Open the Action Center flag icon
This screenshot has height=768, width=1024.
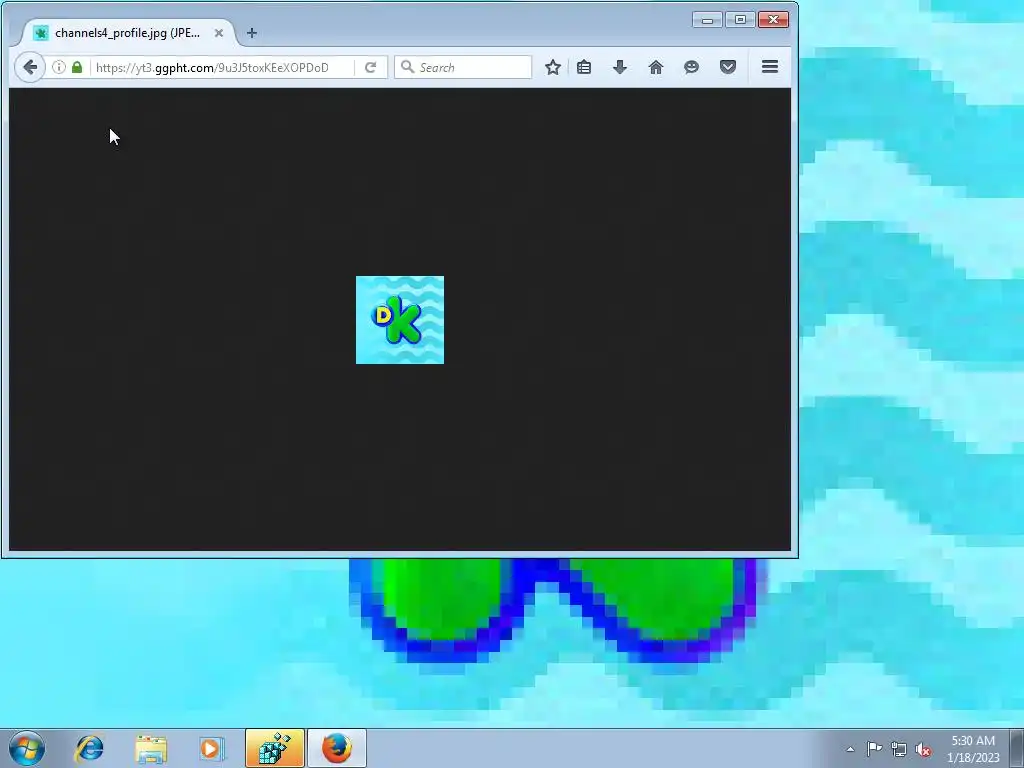click(874, 749)
